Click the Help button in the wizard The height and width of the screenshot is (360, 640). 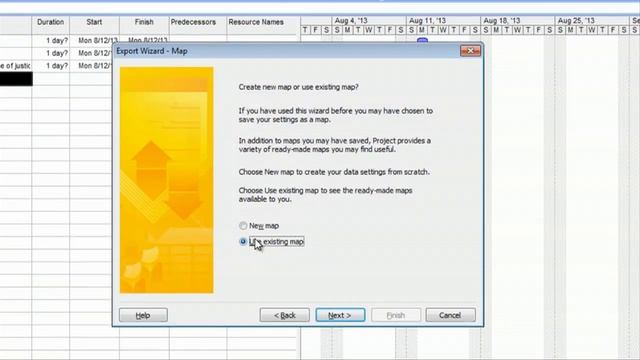point(143,315)
